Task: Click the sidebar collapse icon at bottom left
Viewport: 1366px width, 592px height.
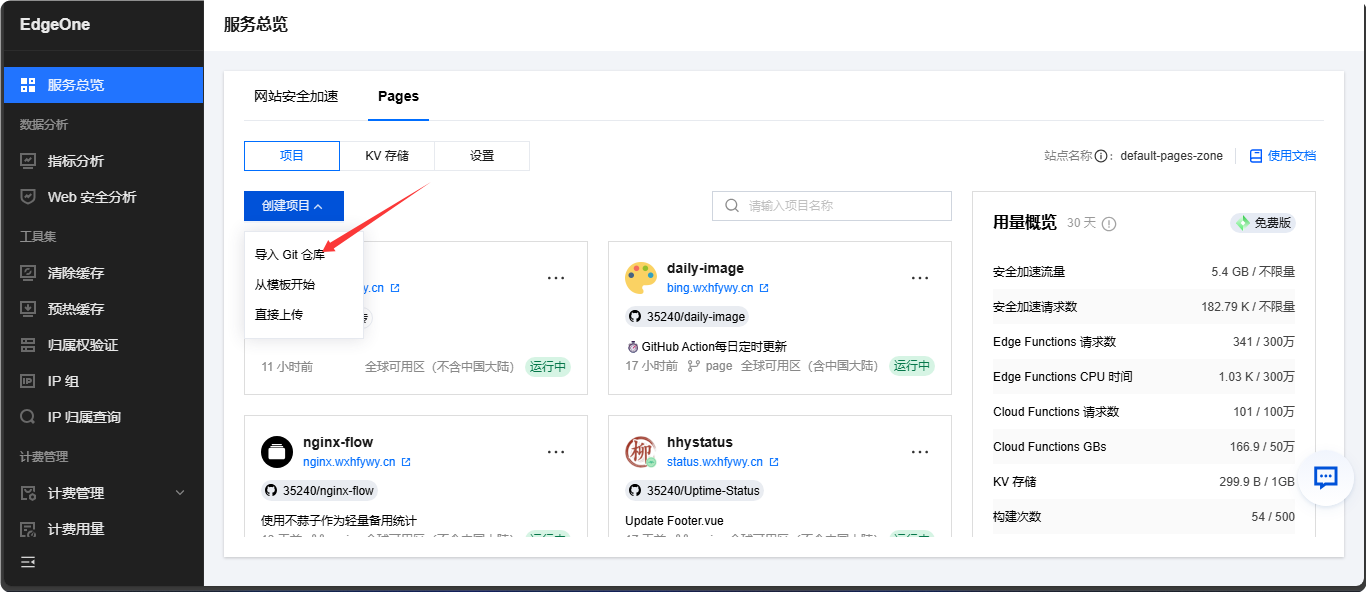Action: tap(28, 562)
